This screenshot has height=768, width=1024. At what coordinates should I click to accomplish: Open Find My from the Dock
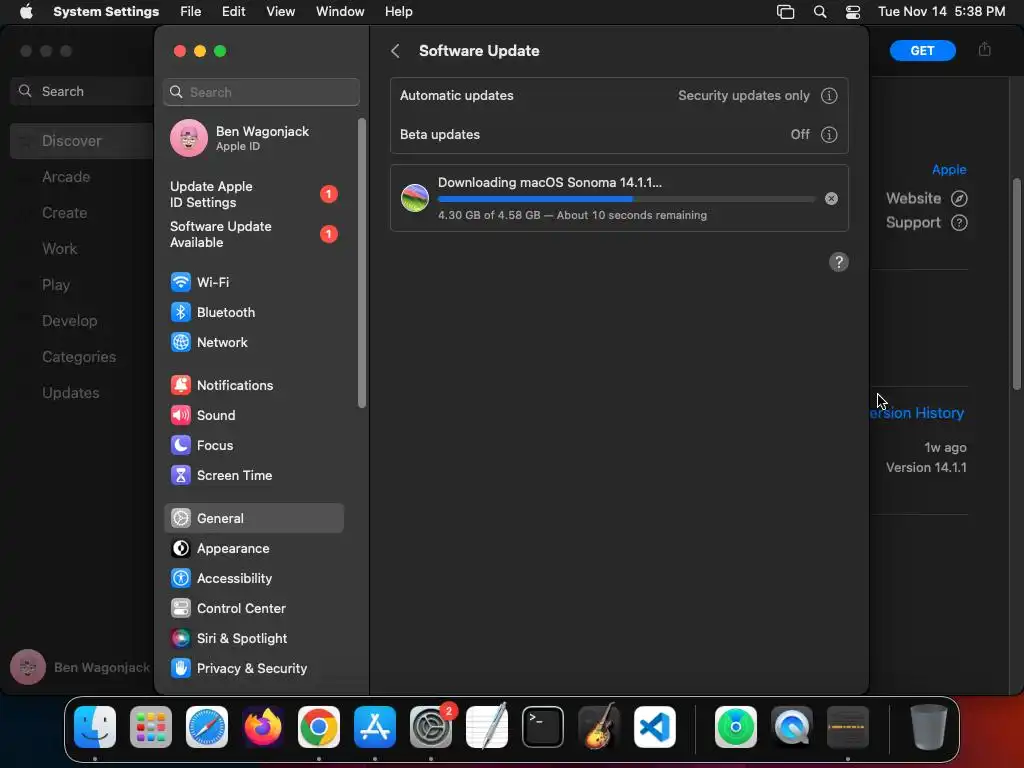[x=736, y=728]
